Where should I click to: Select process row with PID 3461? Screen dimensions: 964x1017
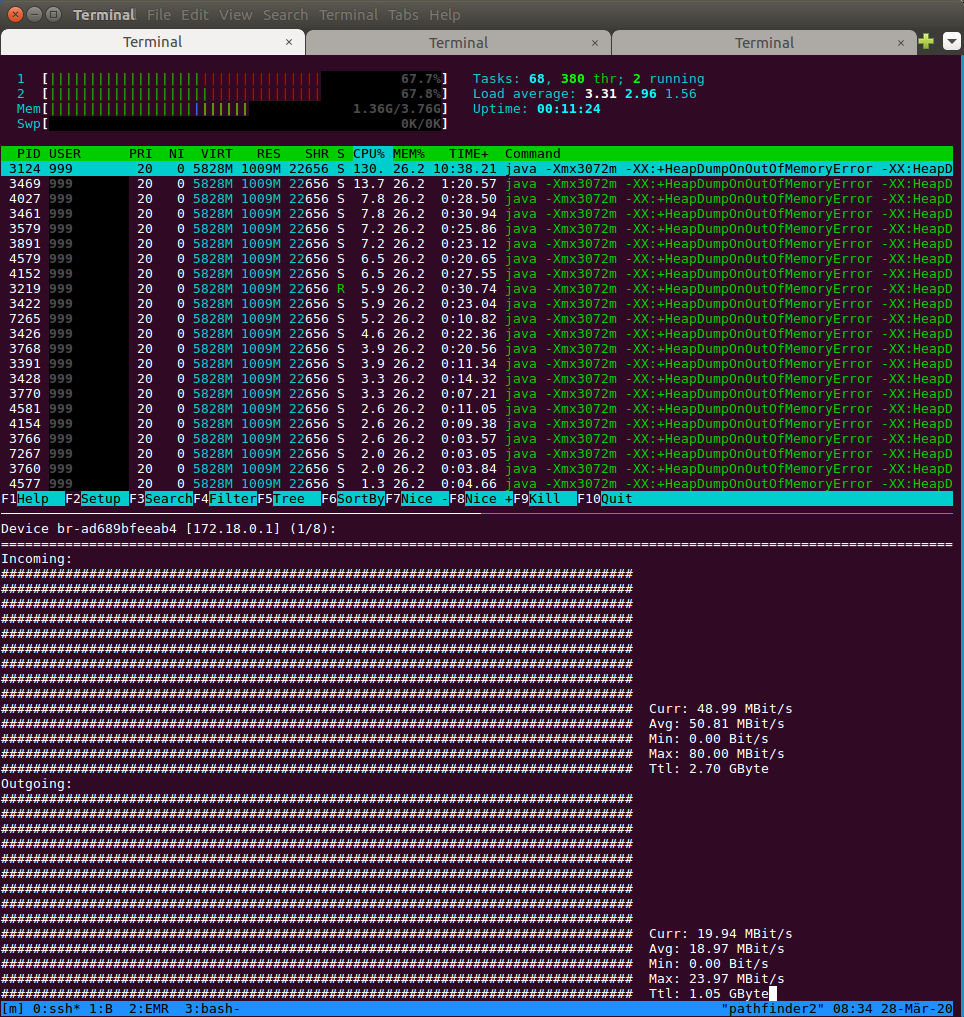(477, 213)
